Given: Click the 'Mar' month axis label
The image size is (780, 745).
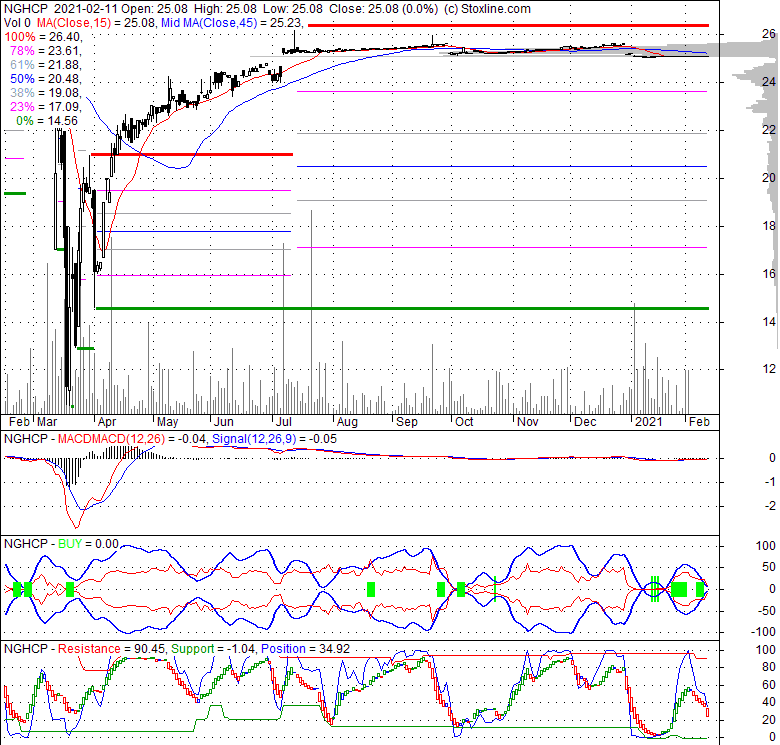Looking at the screenshot, I should [x=47, y=422].
